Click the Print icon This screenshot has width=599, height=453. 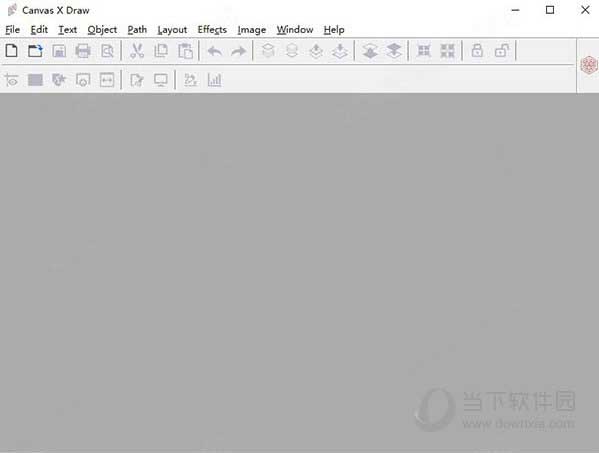click(83, 51)
